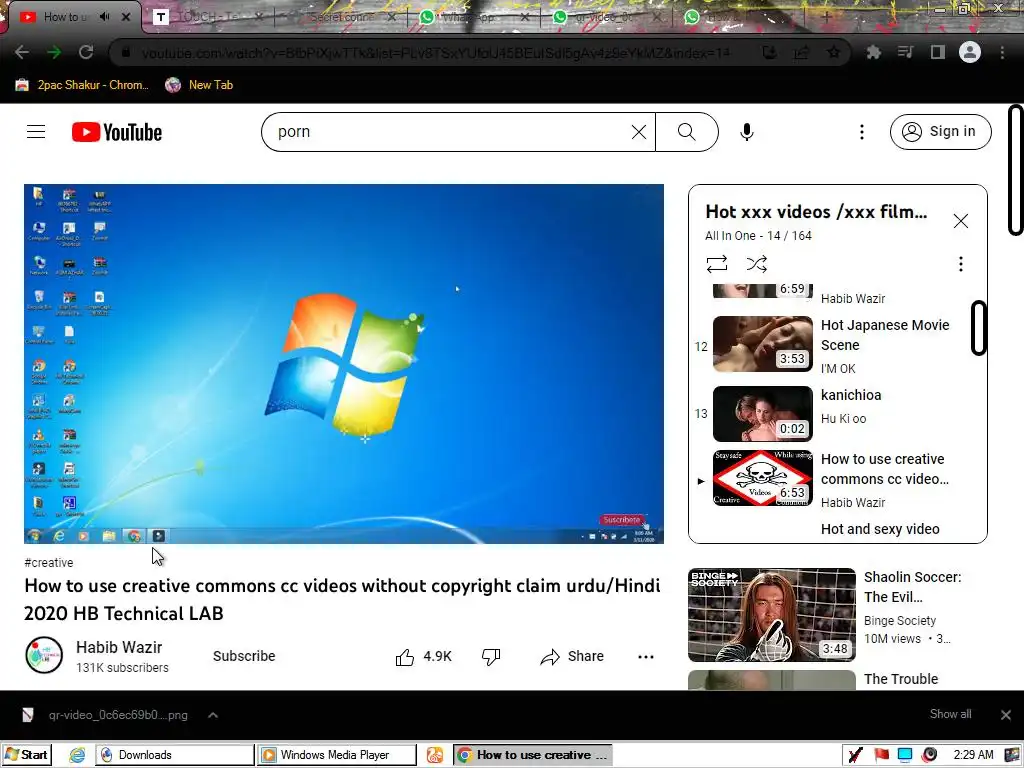1024x768 pixels.
Task: Clear the YouTube search box text
Action: click(x=639, y=132)
